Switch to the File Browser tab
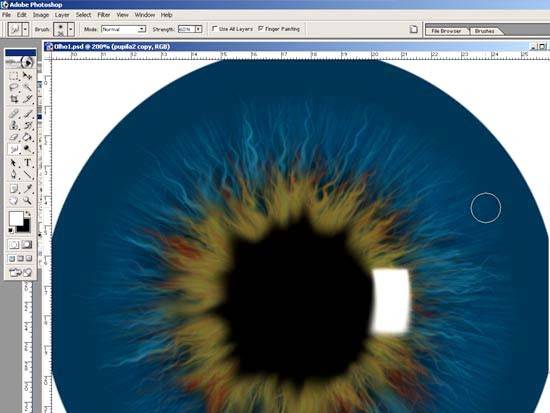550x413 pixels. coord(446,31)
